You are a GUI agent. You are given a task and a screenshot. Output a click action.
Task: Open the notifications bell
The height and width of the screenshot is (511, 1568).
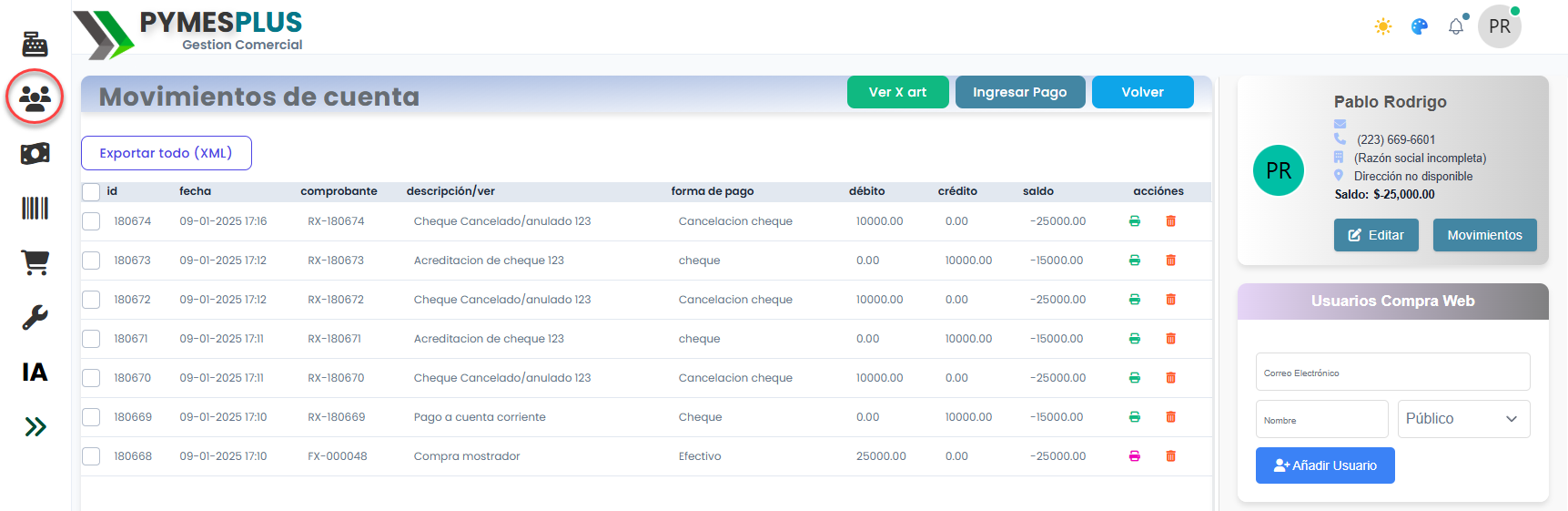coord(1456,26)
